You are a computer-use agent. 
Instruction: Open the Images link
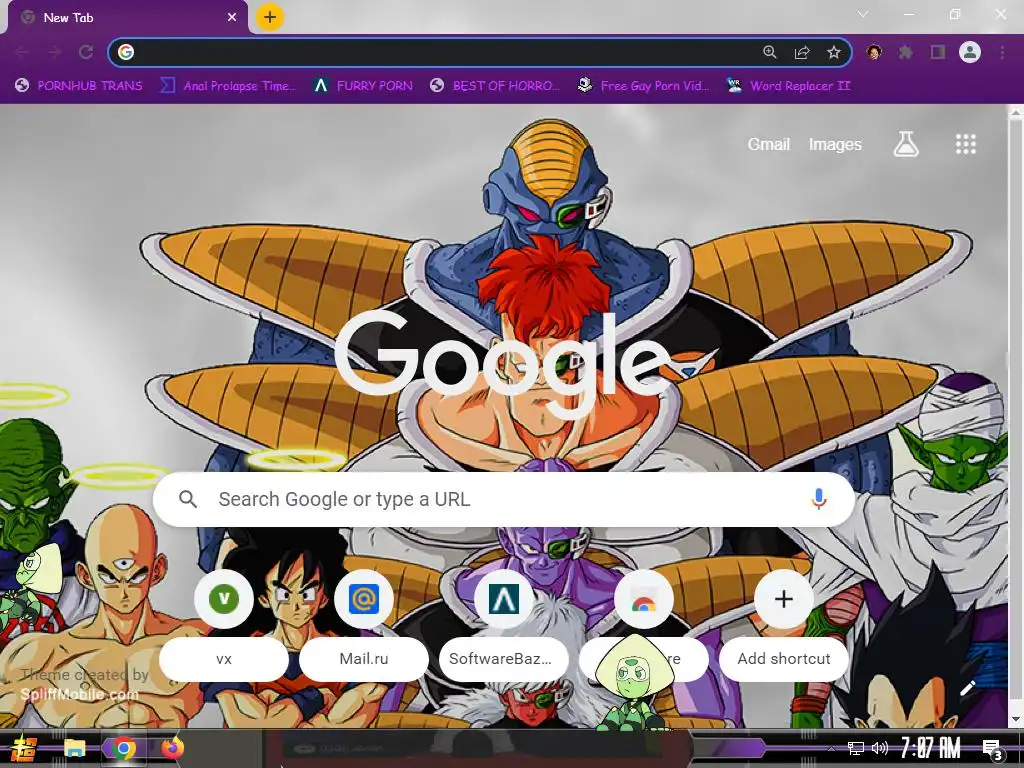(x=835, y=144)
